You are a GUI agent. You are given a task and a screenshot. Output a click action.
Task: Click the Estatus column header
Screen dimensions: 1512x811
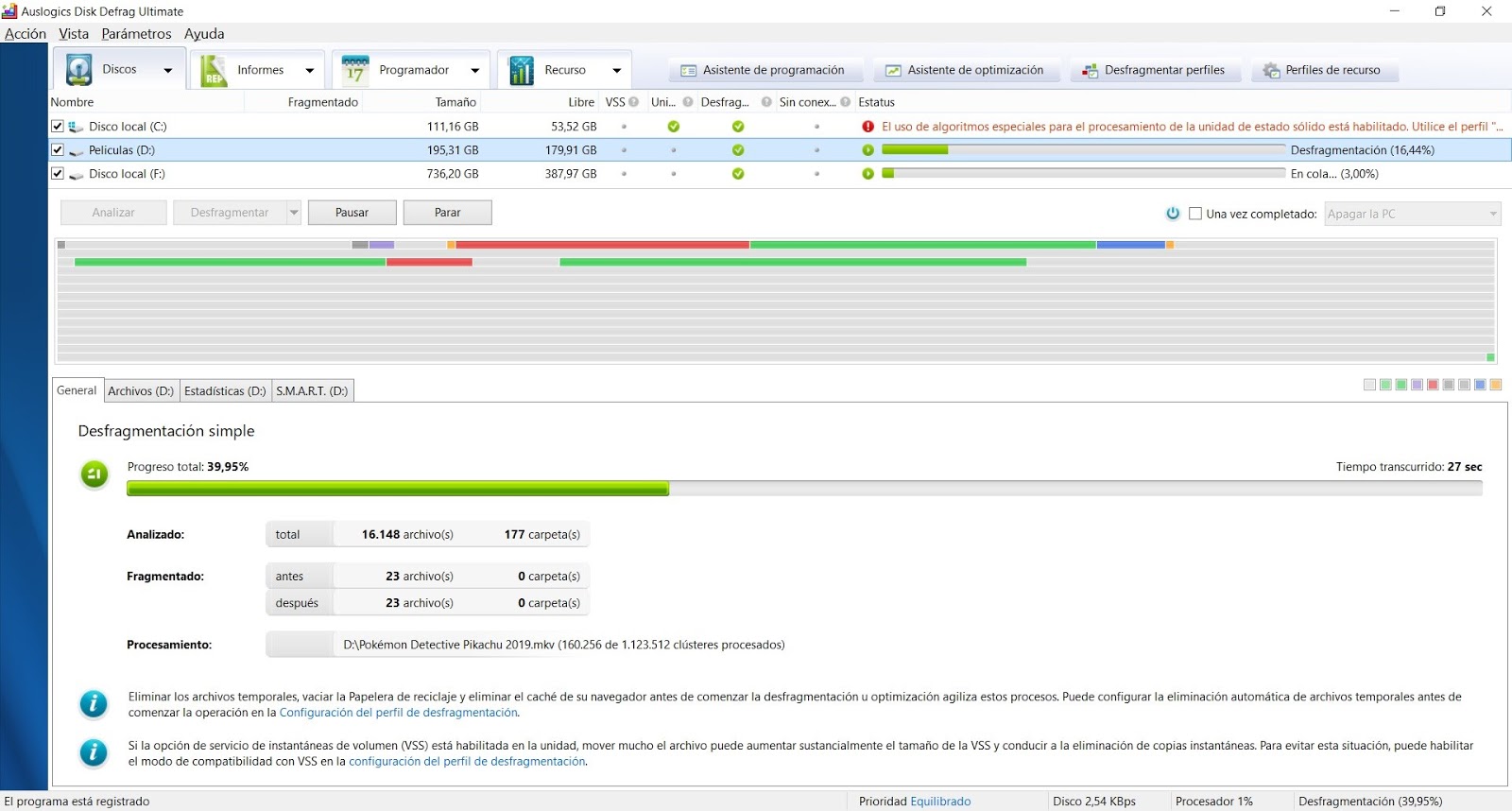point(1181,102)
